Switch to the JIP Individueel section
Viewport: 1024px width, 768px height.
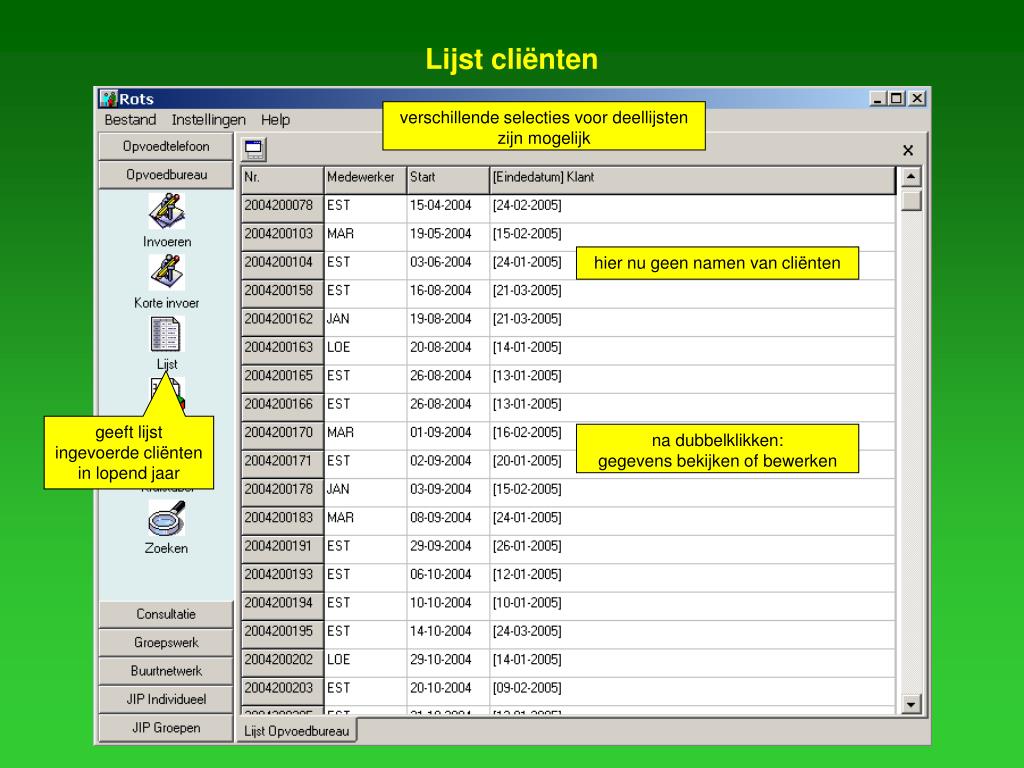click(166, 699)
